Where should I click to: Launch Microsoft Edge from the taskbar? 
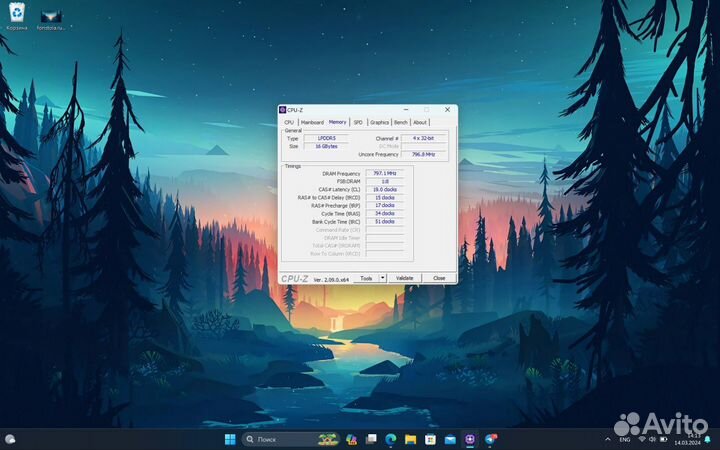[391, 439]
